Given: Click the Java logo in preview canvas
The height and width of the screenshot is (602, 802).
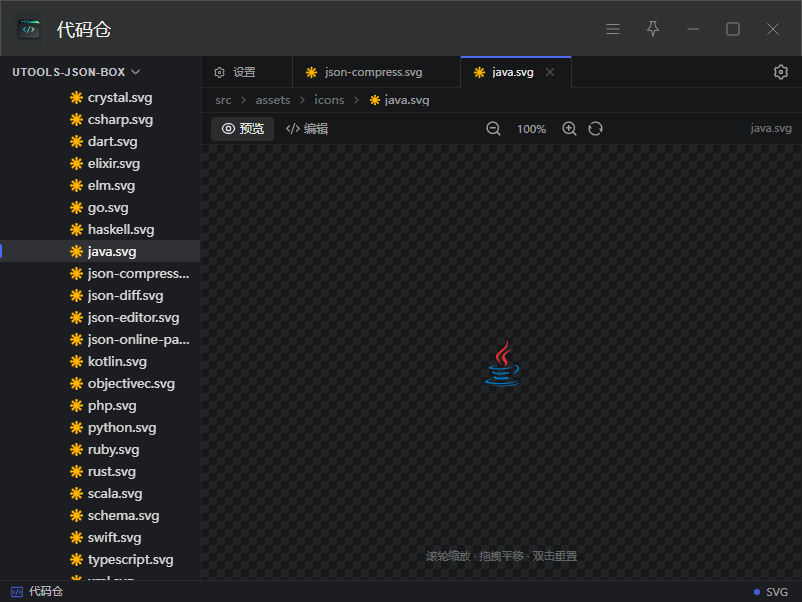Looking at the screenshot, I should point(502,364).
